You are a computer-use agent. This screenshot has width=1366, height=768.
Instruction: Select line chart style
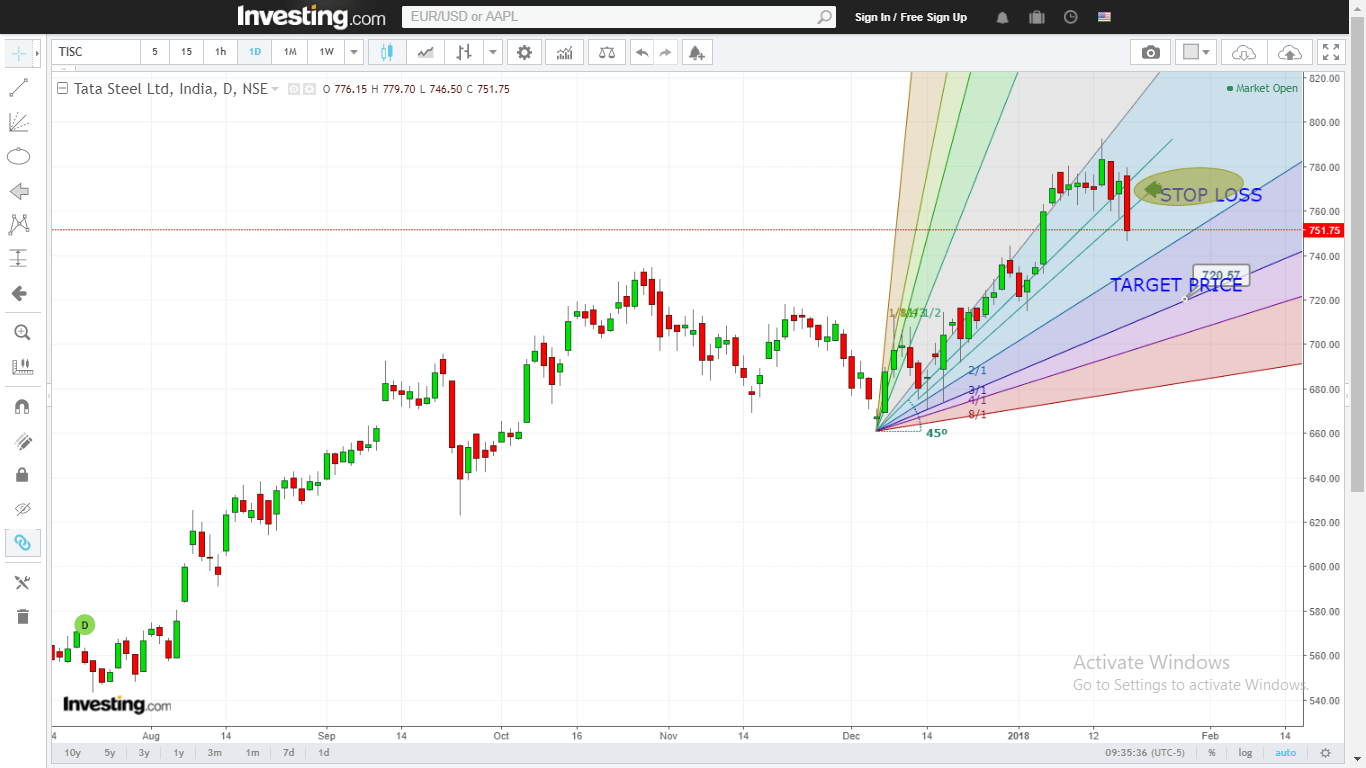[x=426, y=52]
